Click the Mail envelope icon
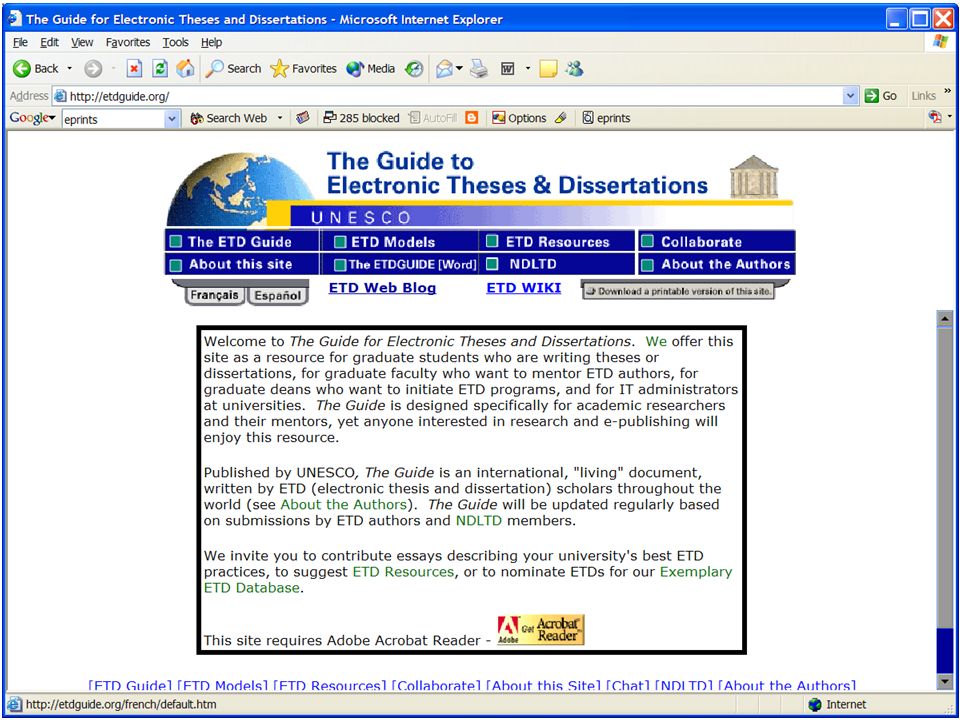This screenshot has width=960, height=720. [444, 69]
